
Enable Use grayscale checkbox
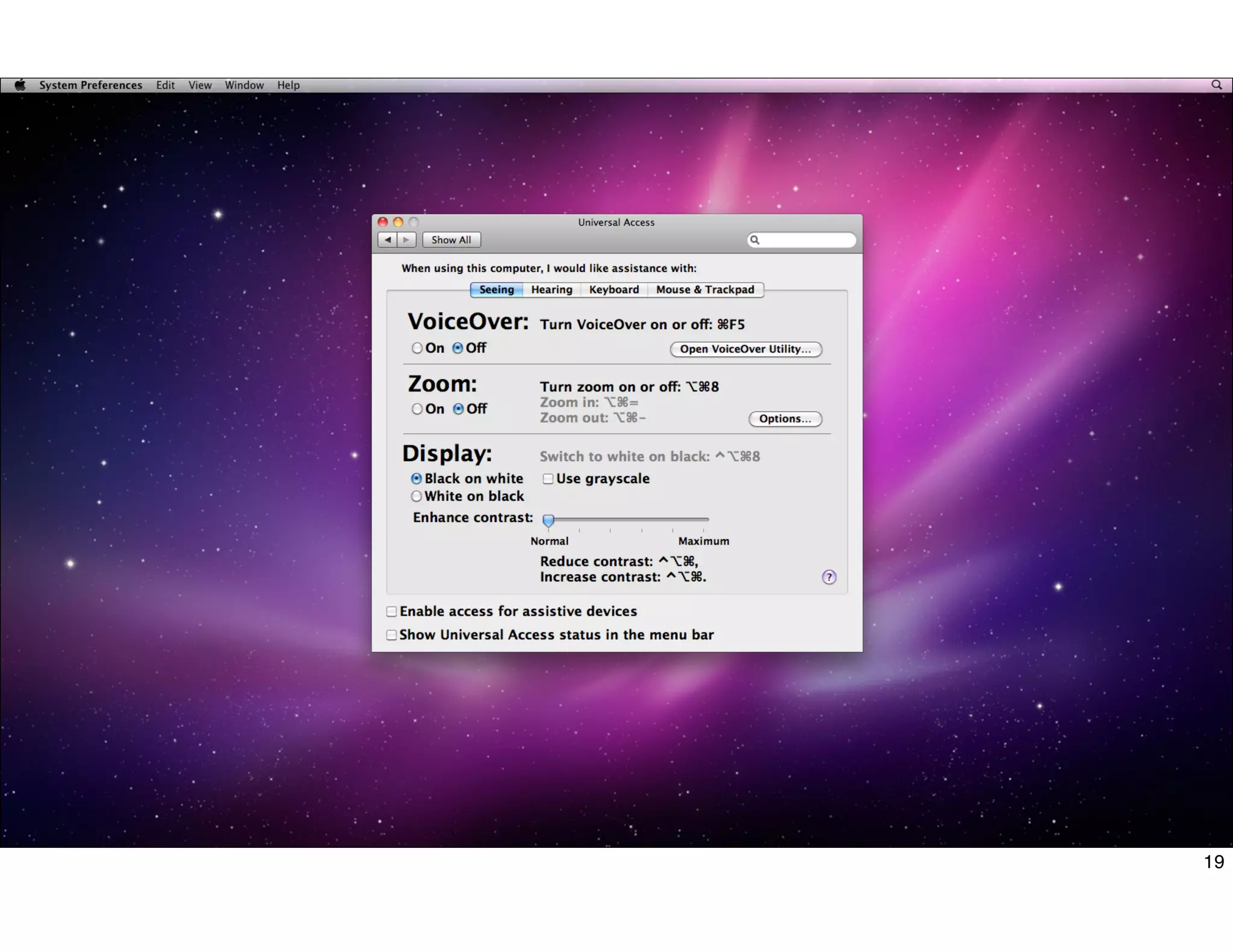pos(548,479)
